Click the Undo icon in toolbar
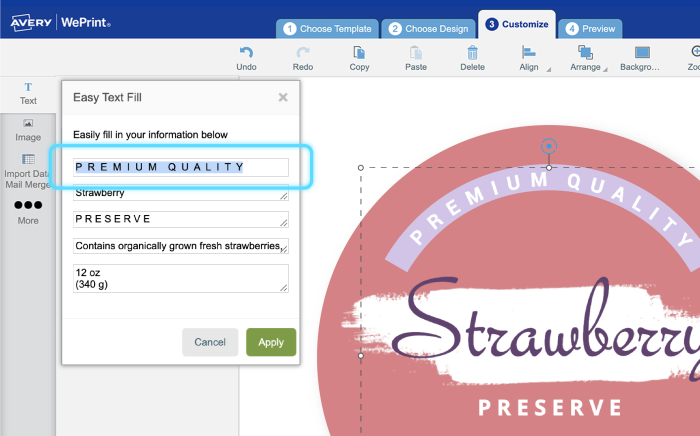This screenshot has width=700, height=436. (x=246, y=53)
